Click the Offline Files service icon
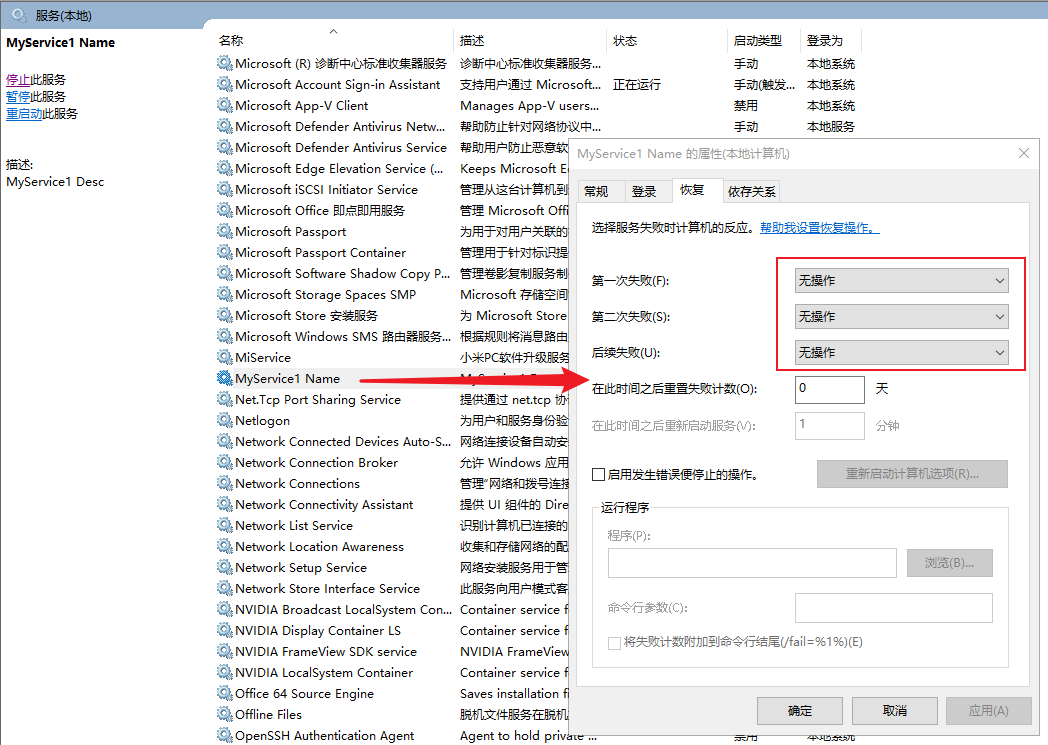 pos(225,714)
